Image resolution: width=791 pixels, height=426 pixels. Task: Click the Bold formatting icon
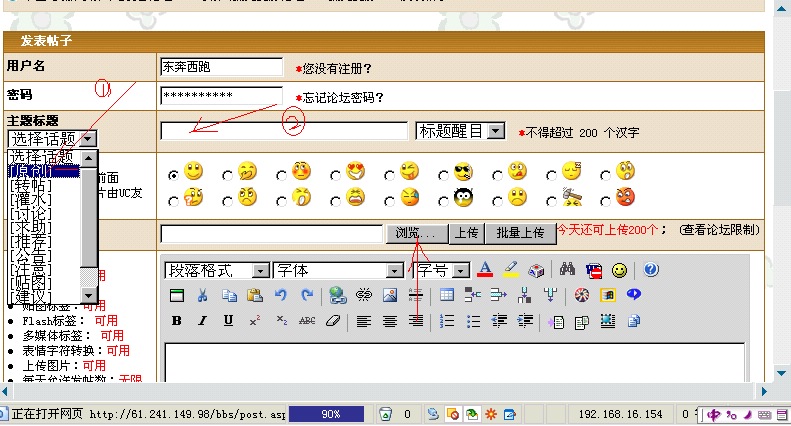(177, 321)
